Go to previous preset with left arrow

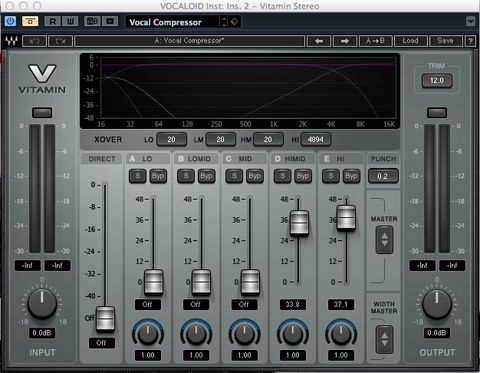pos(319,41)
